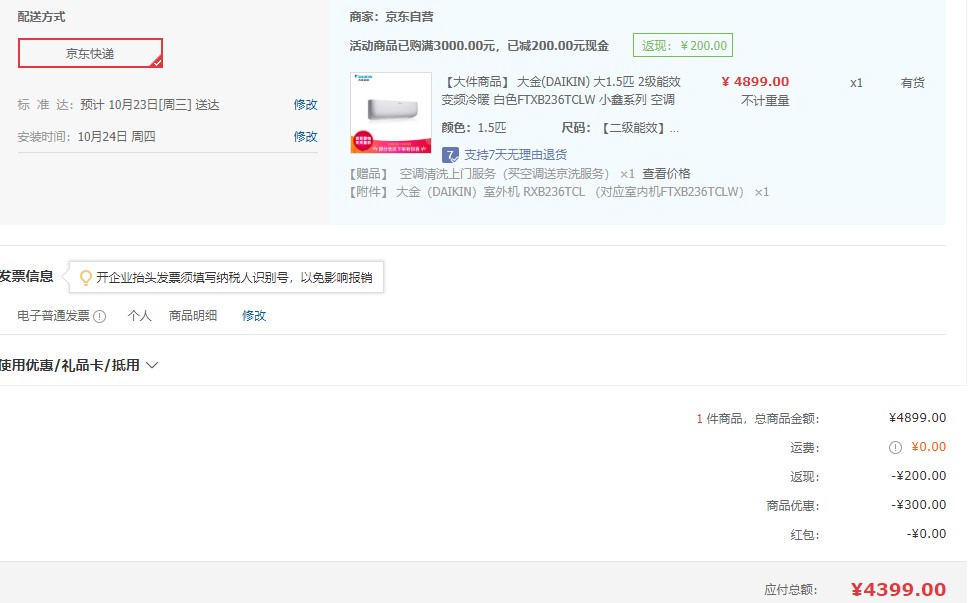The width and height of the screenshot is (968, 603).
Task: Click the invoice info circle icon
Action: [x=99, y=316]
